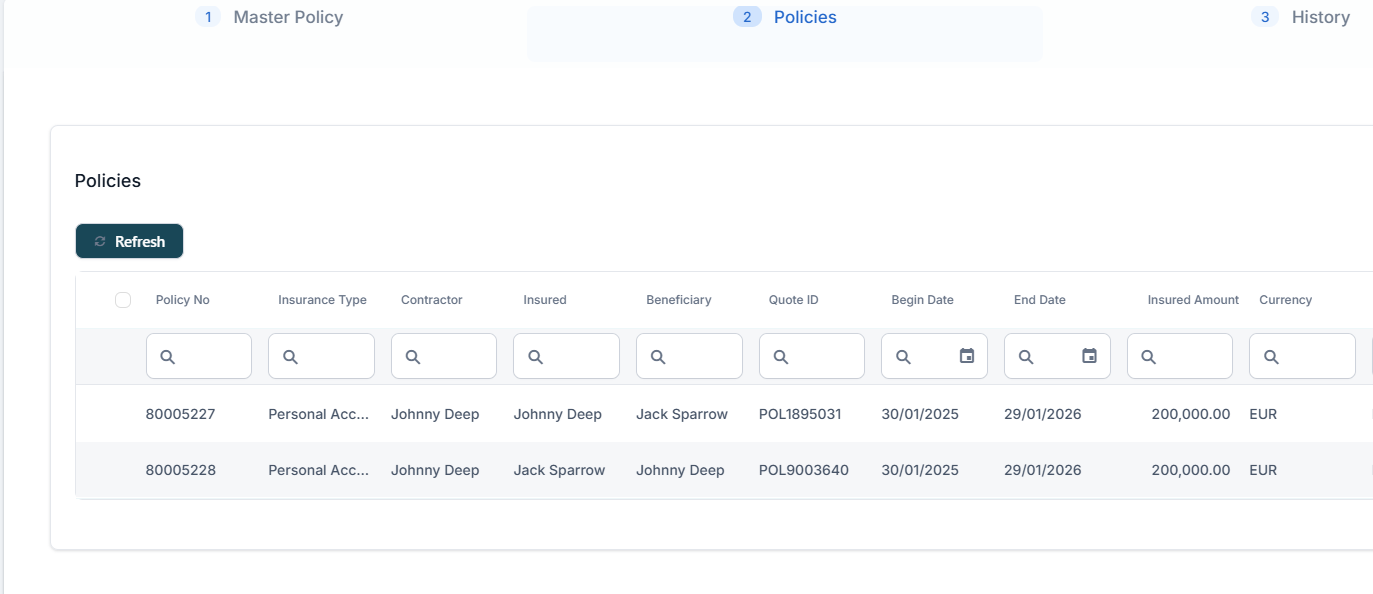This screenshot has height=594, width=1373.
Task: Click the search icon in Insurance Type filter
Action: [x=290, y=357]
